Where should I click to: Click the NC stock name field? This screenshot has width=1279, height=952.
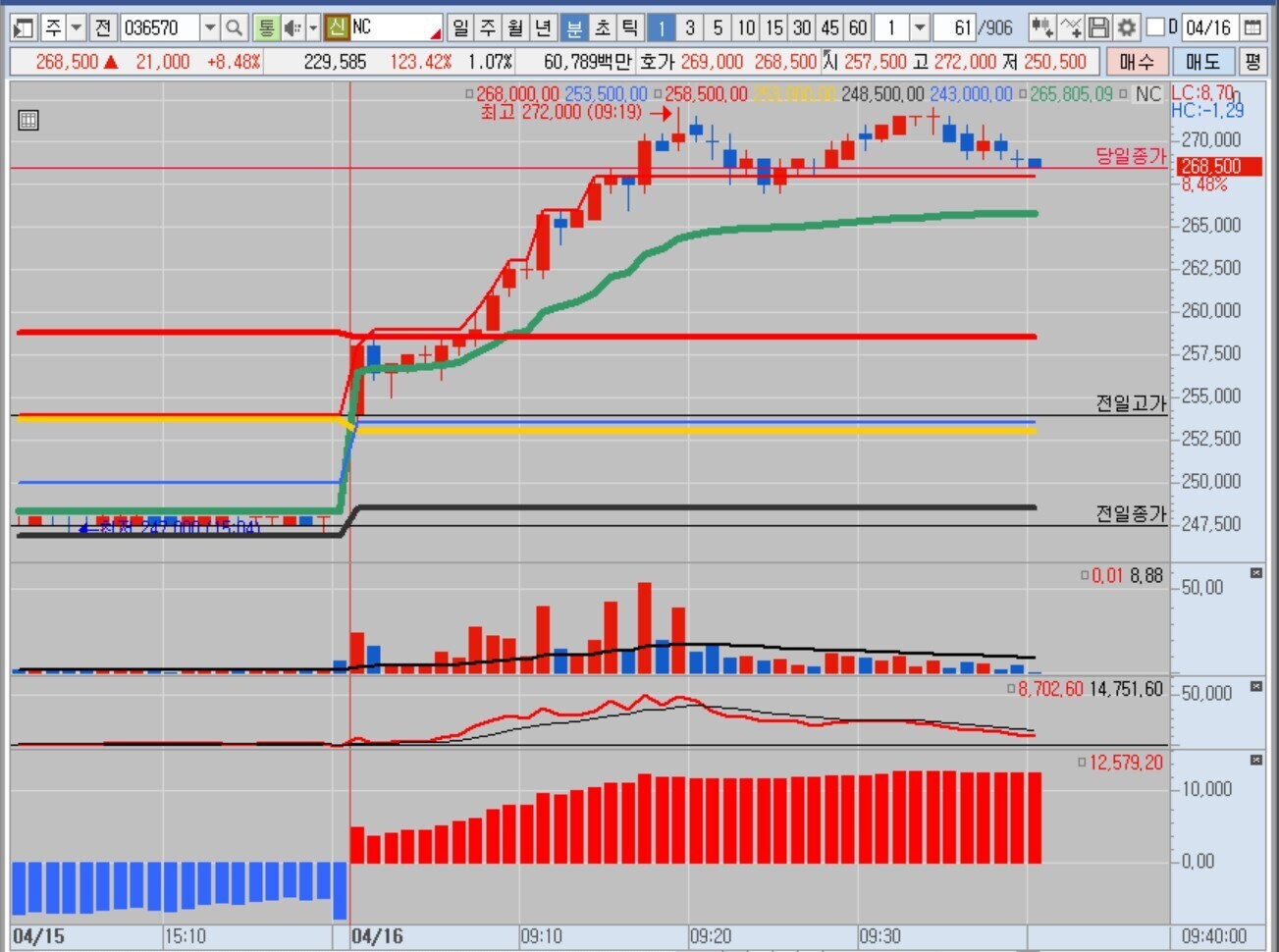pos(397,27)
